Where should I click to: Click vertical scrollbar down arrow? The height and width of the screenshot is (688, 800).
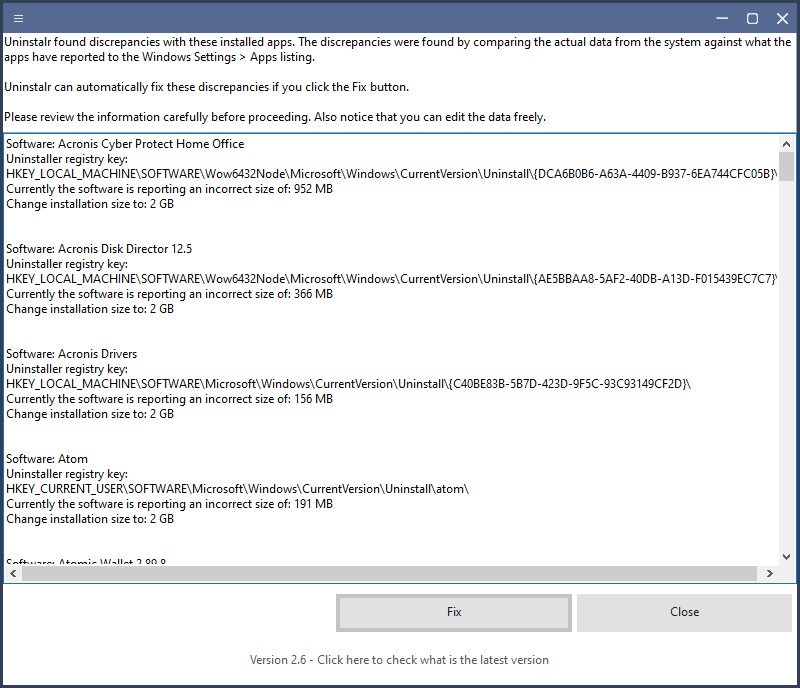(x=786, y=557)
